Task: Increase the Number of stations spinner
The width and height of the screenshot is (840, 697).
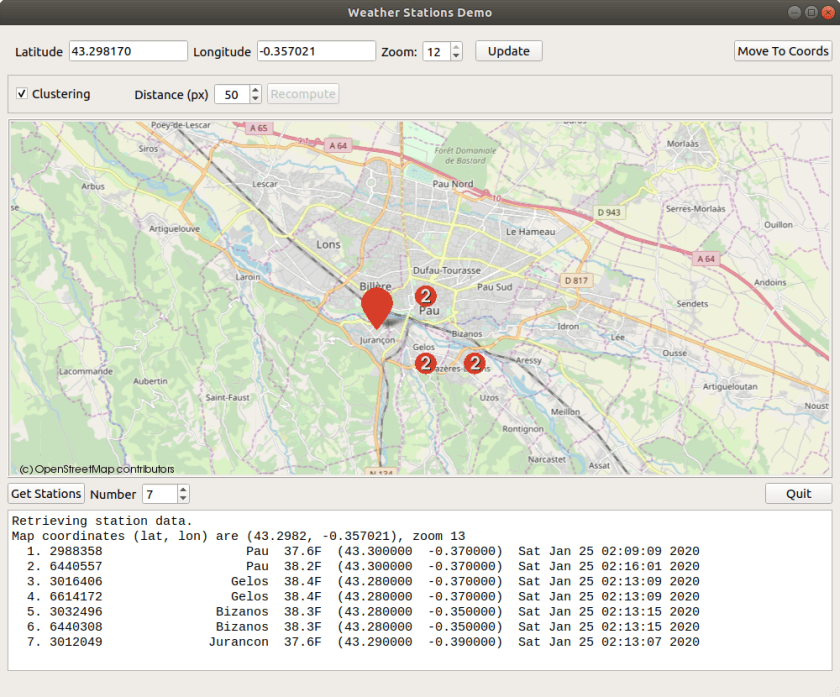Action: click(x=183, y=489)
